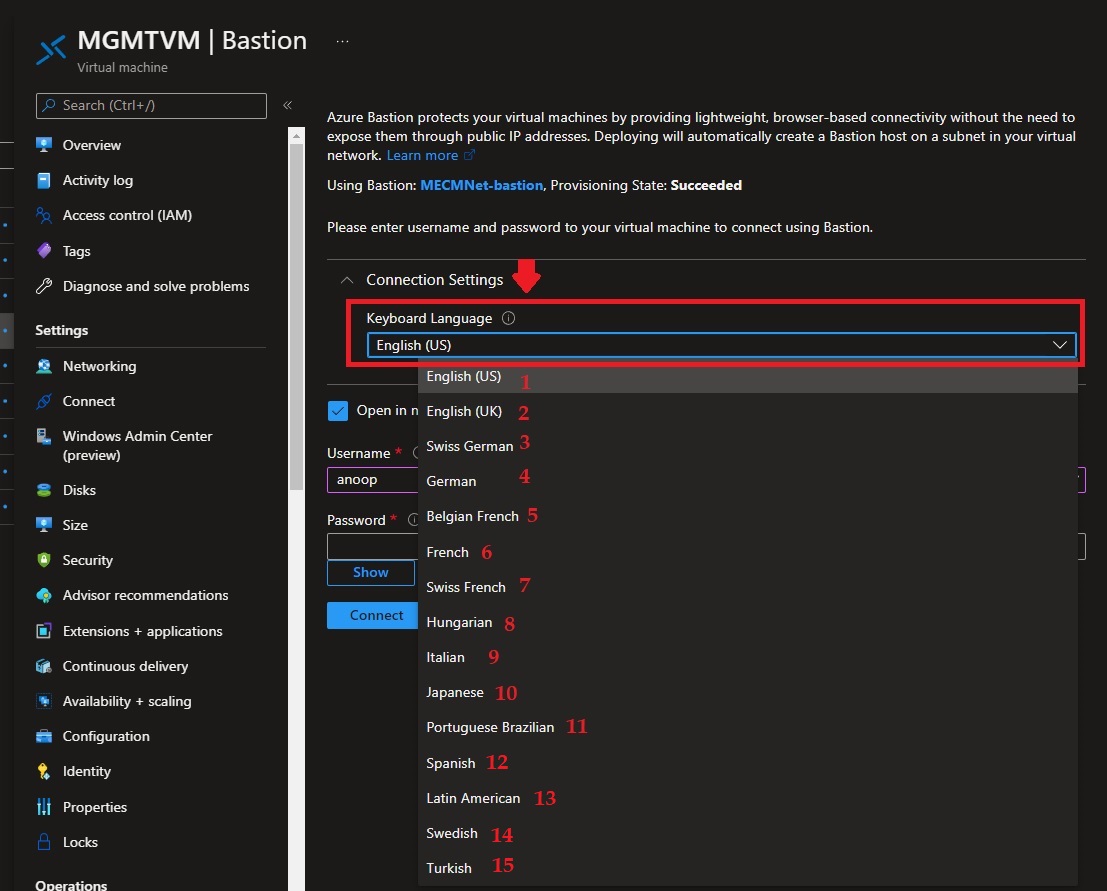1107x891 pixels.
Task: Choose Turkish keyboard language
Action: 748,868
